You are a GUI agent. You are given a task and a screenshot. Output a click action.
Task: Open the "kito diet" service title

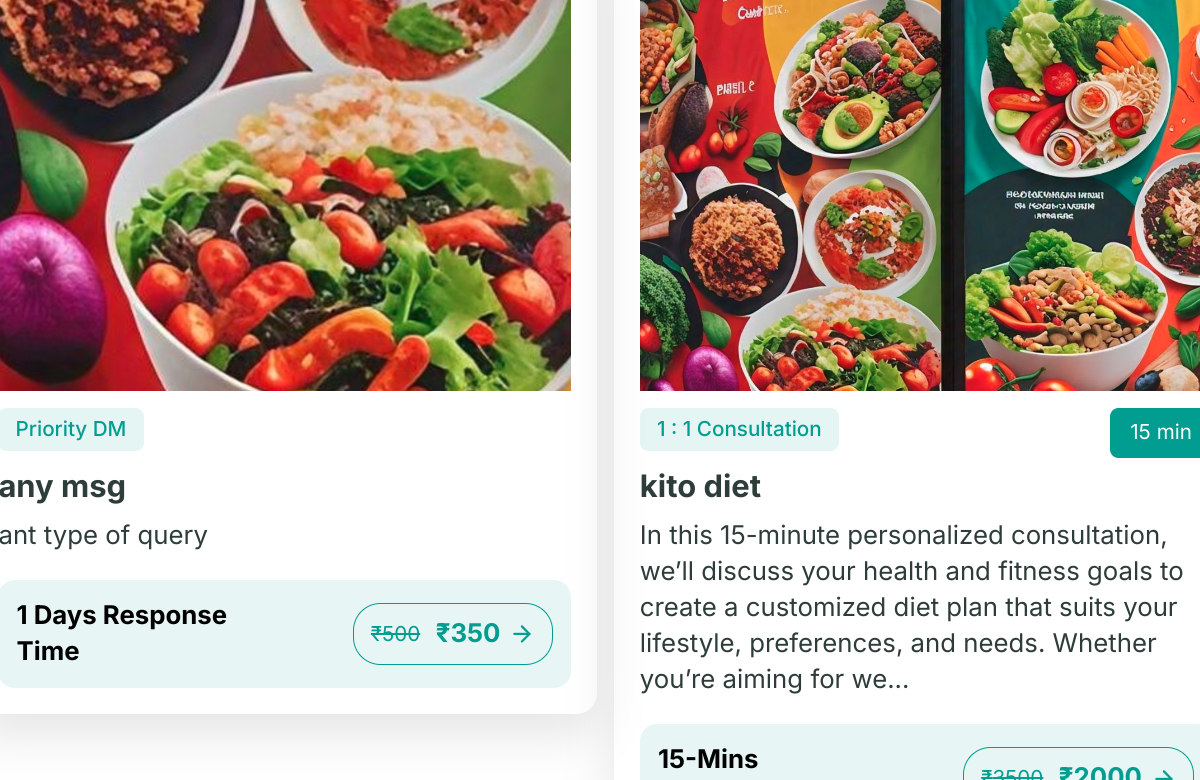pos(700,487)
